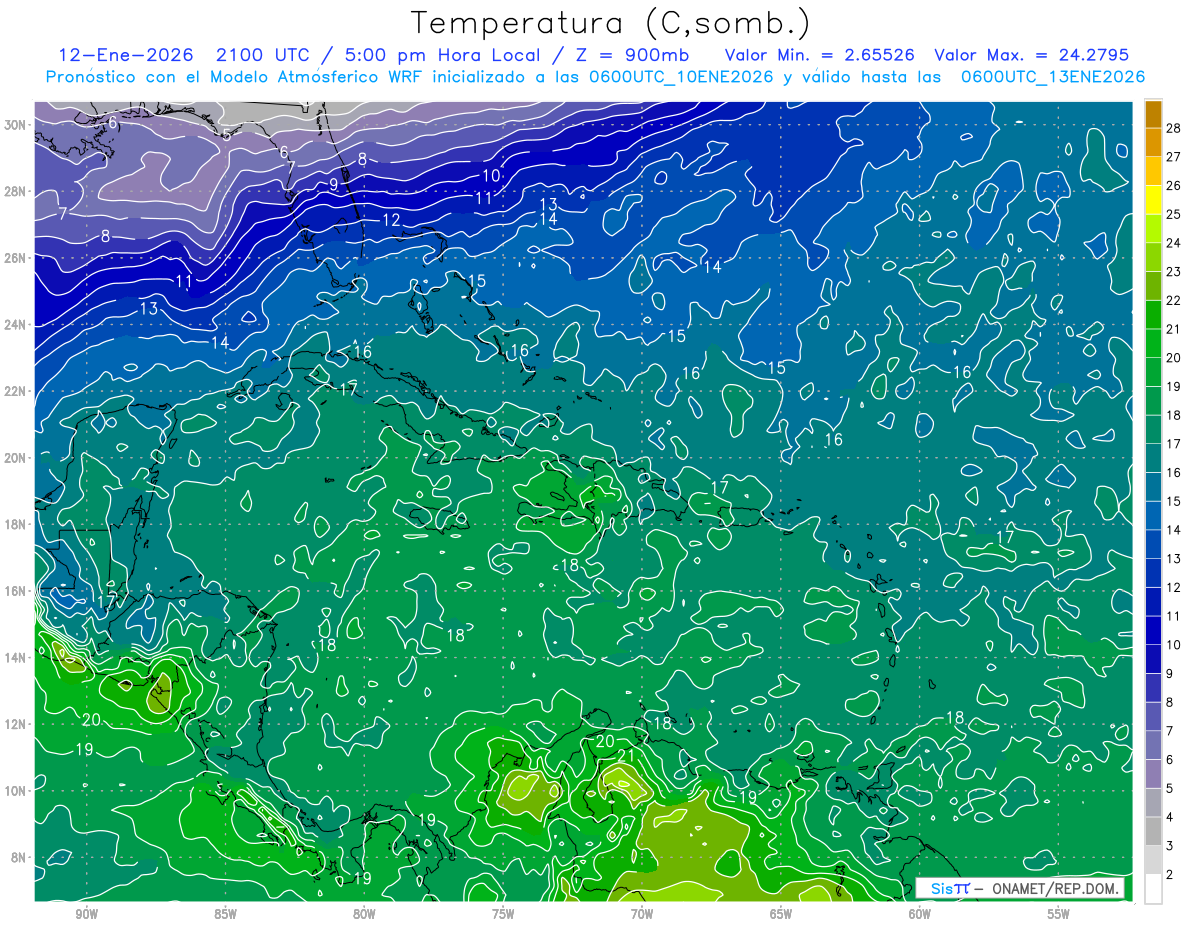
Task: Click the '75W' longitude label
Action: (x=503, y=914)
